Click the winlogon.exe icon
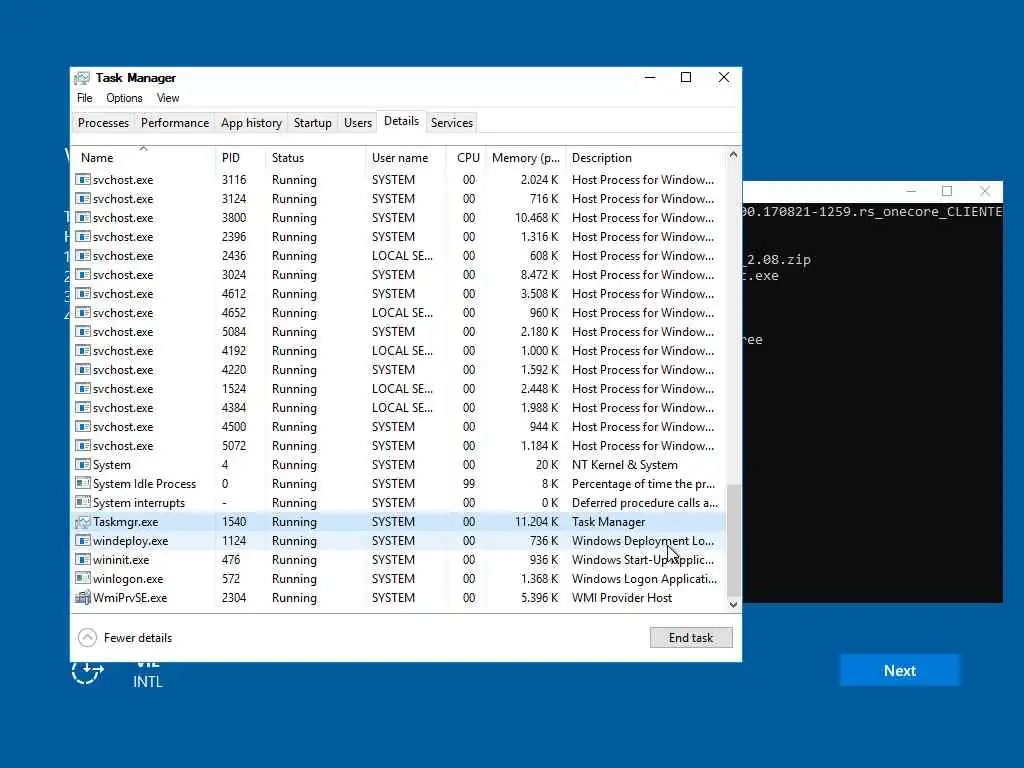 82,578
